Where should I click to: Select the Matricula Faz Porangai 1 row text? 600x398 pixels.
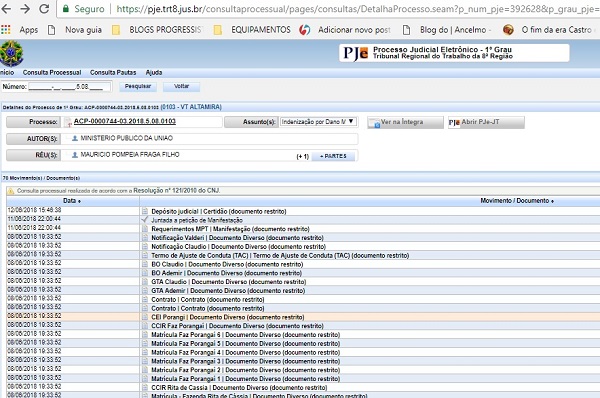pos(246,378)
